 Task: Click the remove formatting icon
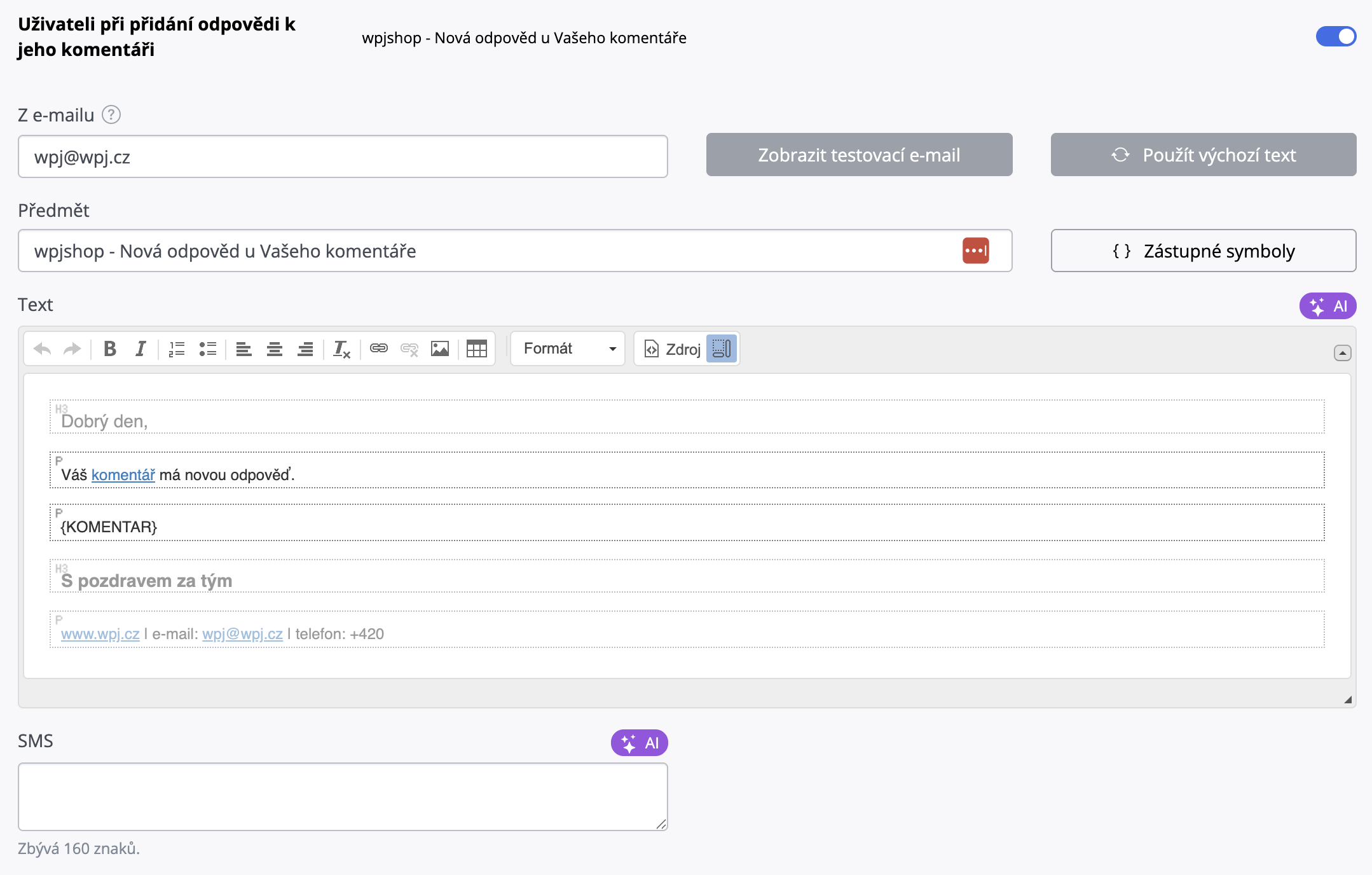341,348
